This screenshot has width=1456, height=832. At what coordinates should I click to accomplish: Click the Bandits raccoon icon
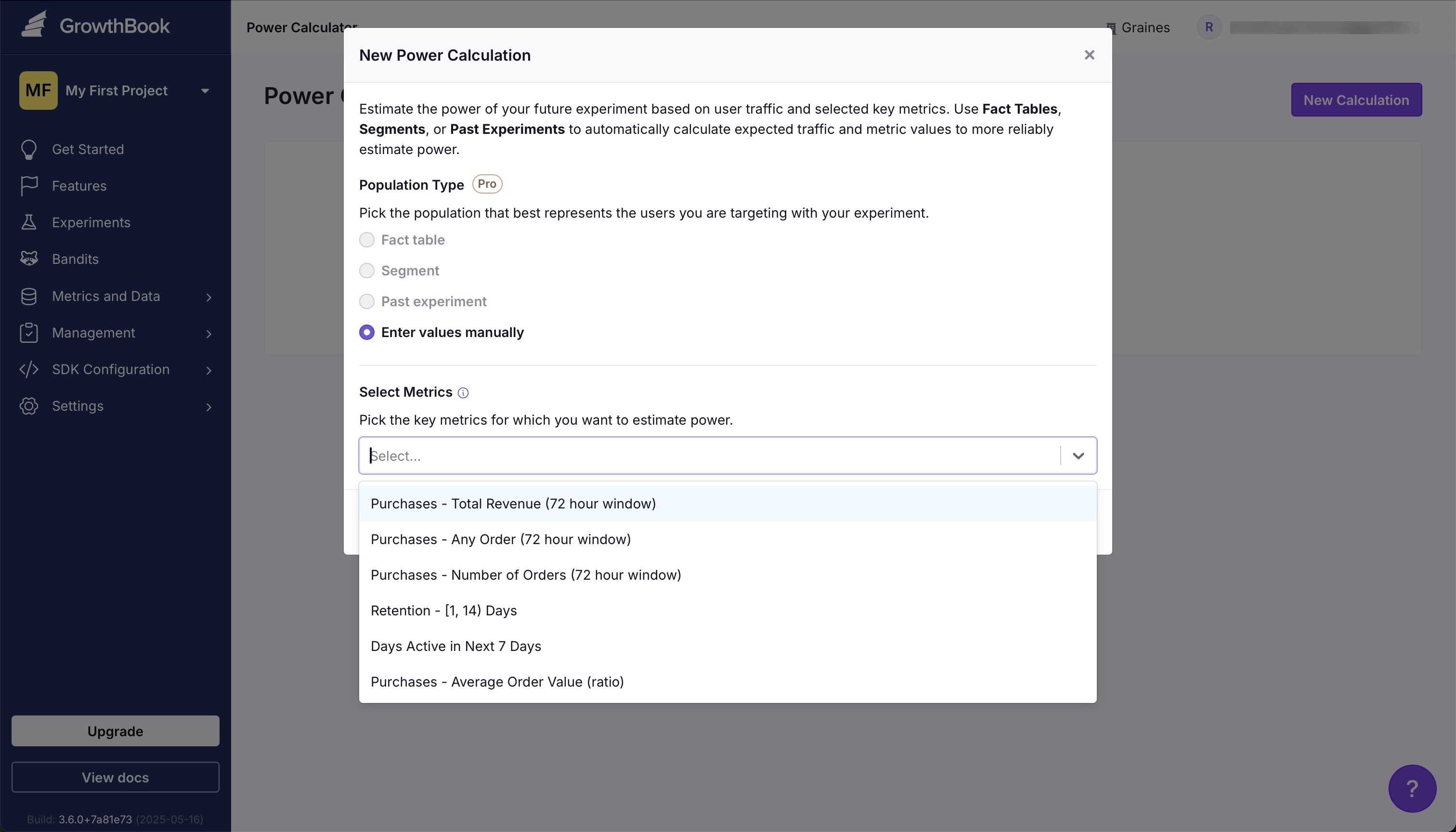[28, 259]
